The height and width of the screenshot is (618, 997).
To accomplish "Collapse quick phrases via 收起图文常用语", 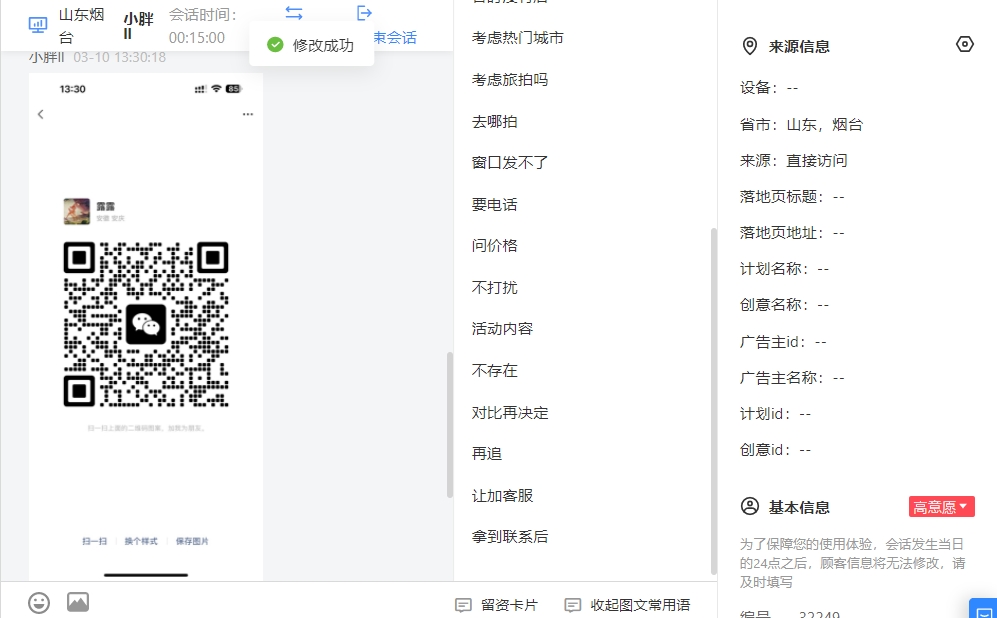I will 628,605.
